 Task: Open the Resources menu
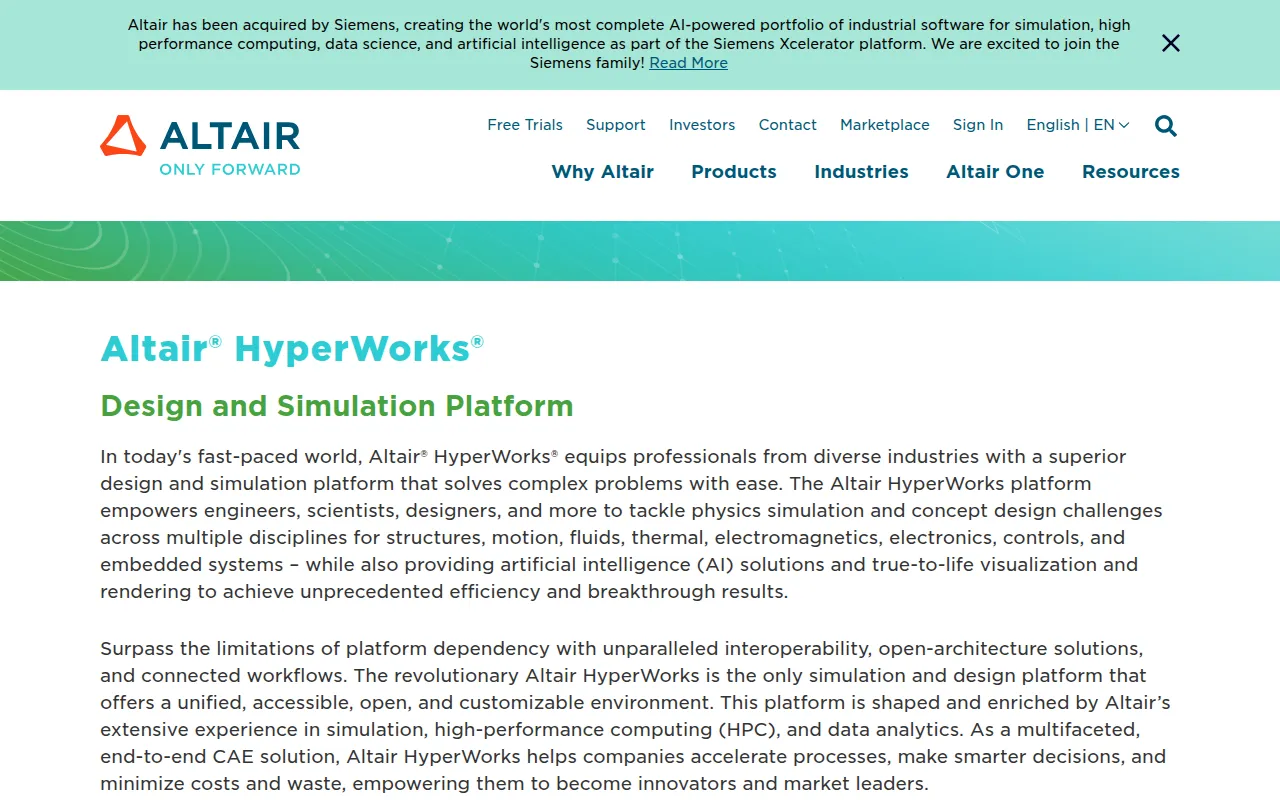(x=1131, y=172)
